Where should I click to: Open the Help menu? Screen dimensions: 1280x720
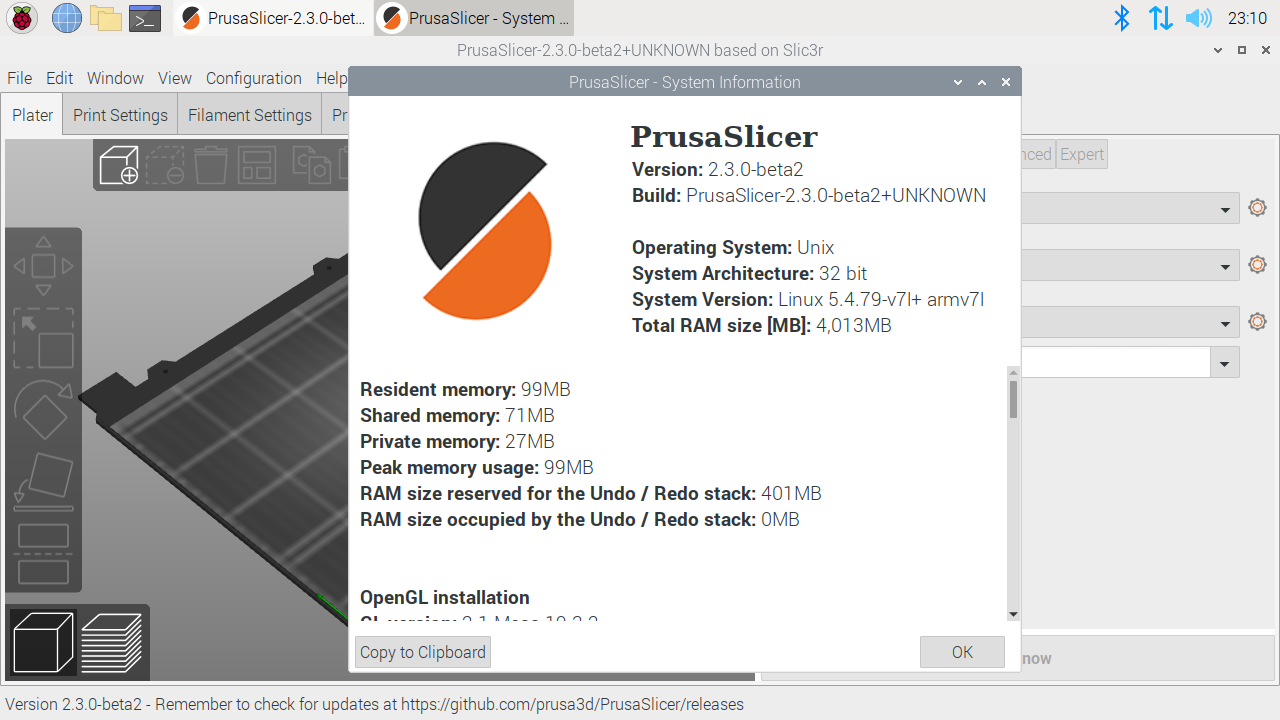pos(331,78)
